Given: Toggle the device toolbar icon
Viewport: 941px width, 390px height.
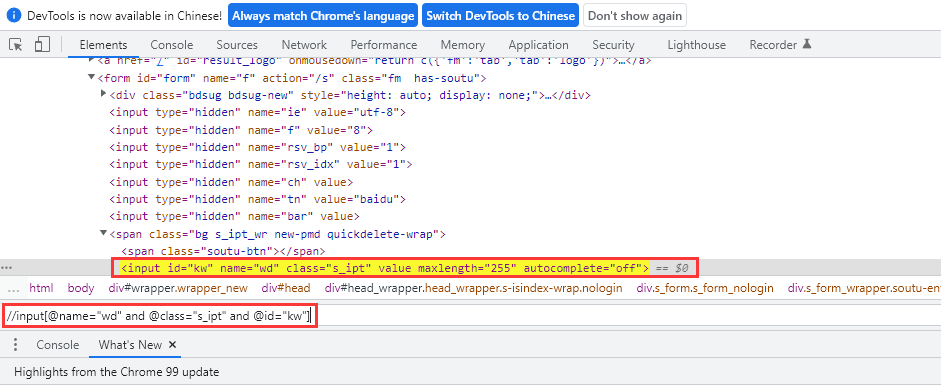Looking at the screenshot, I should click(x=41, y=44).
